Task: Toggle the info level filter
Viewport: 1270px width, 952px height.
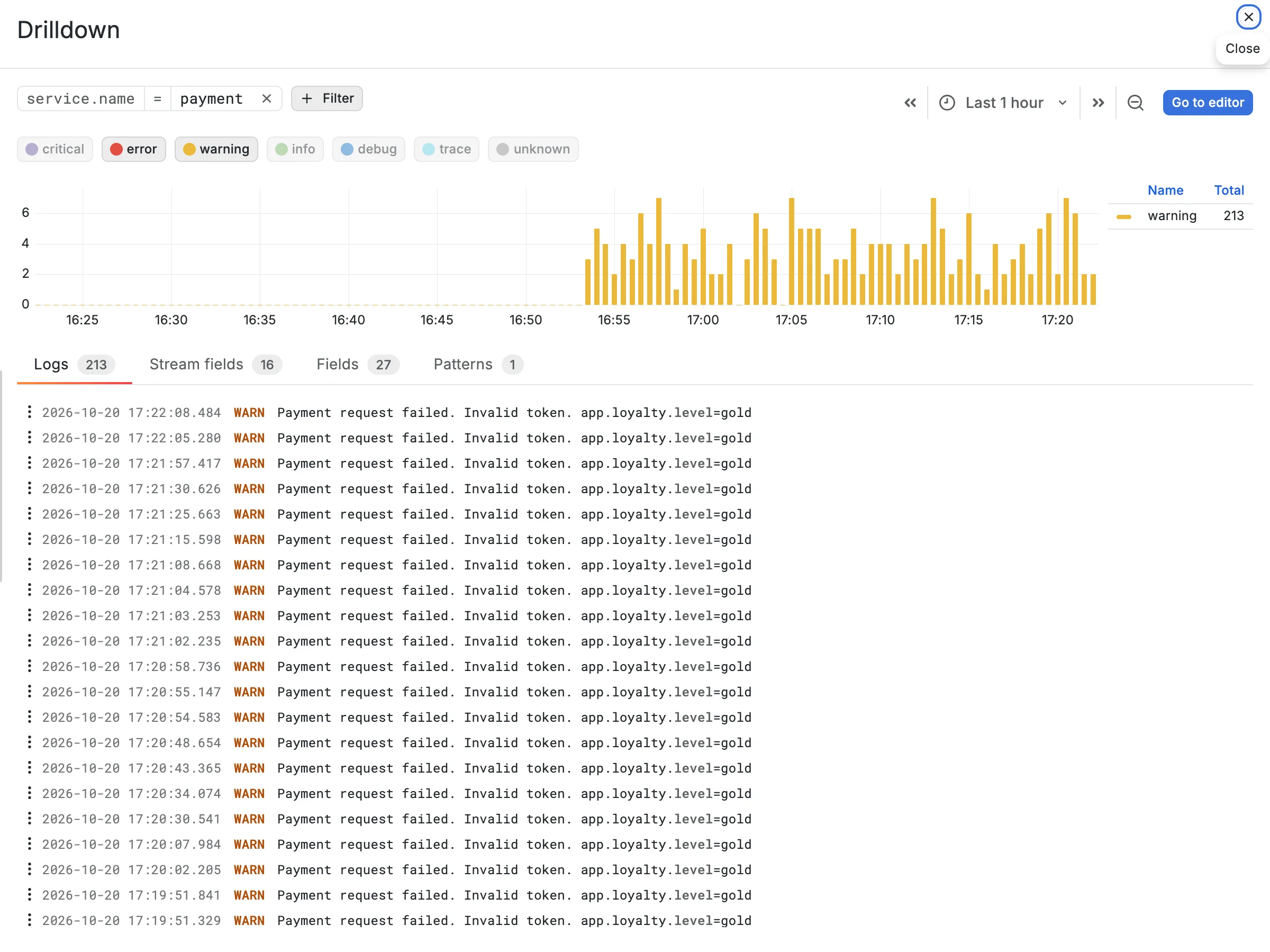Action: (295, 149)
